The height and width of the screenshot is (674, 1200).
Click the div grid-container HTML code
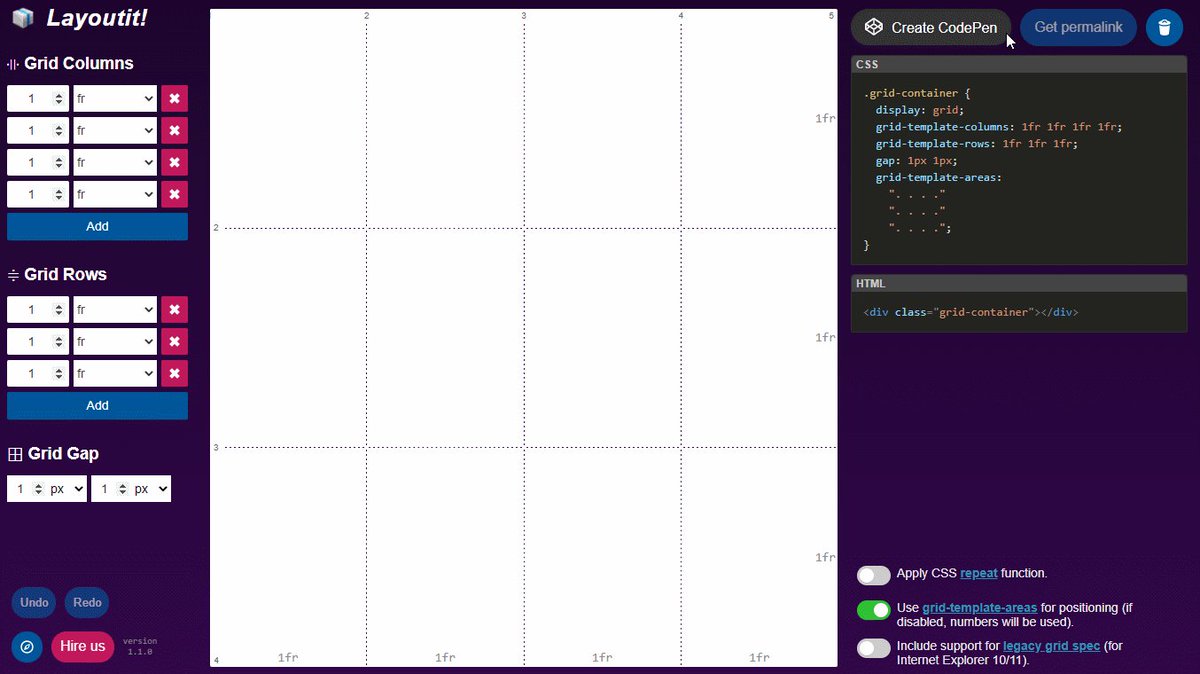[971, 312]
